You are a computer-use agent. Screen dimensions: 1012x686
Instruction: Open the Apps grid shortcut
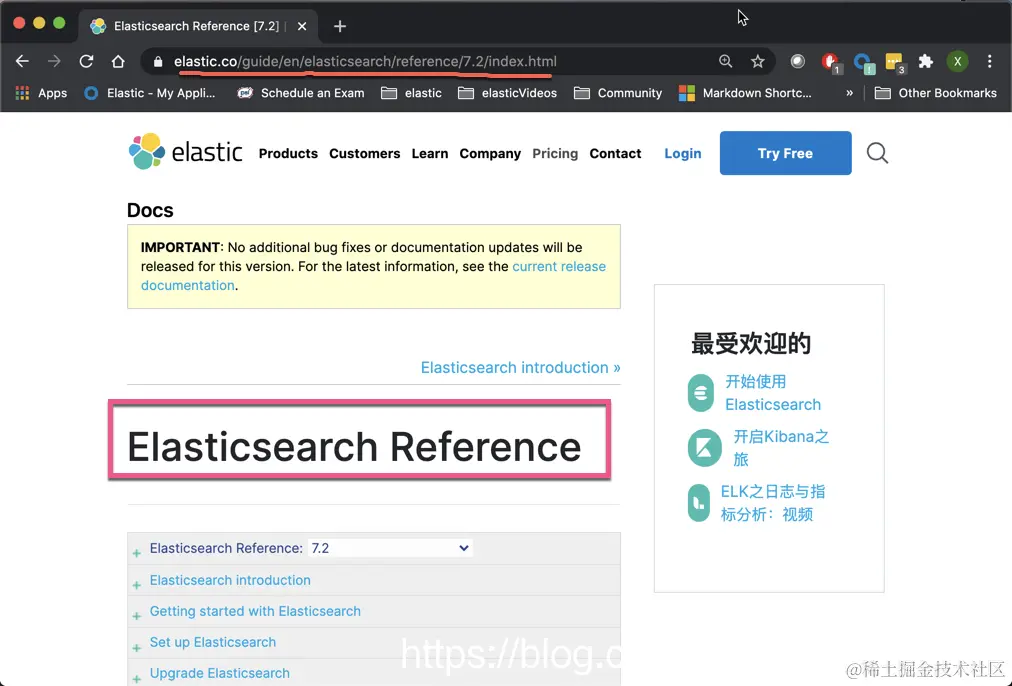(x=41, y=93)
